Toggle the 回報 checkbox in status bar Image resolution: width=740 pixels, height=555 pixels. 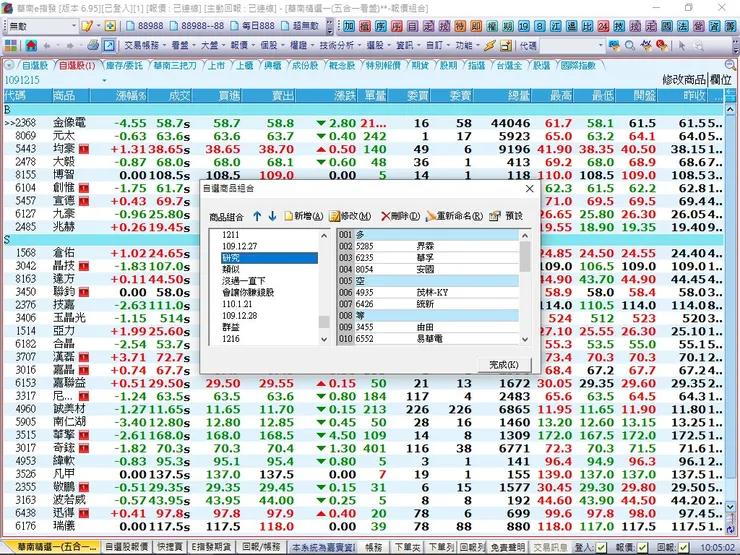pyautogui.click(x=683, y=547)
